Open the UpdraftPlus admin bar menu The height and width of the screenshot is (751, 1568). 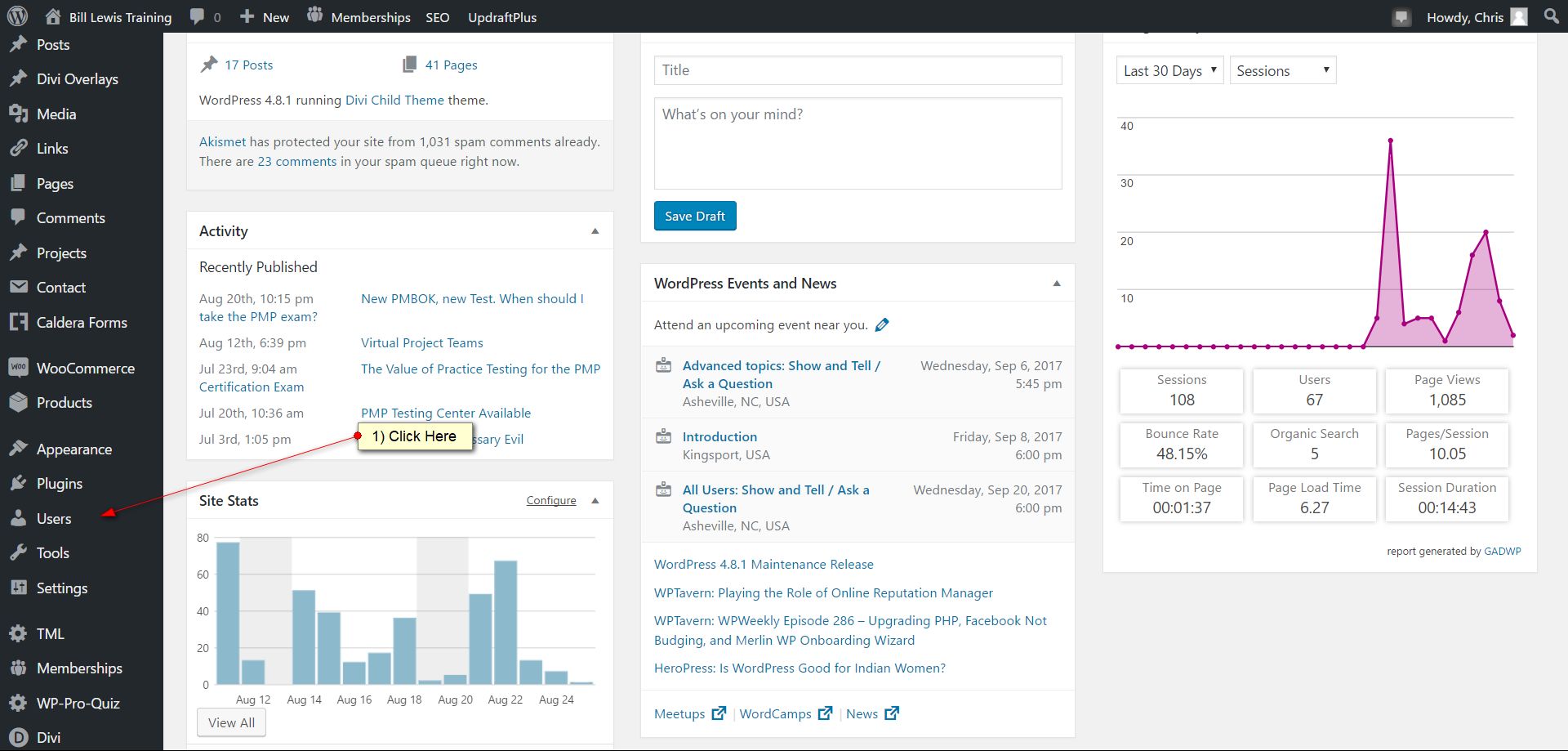(x=502, y=17)
